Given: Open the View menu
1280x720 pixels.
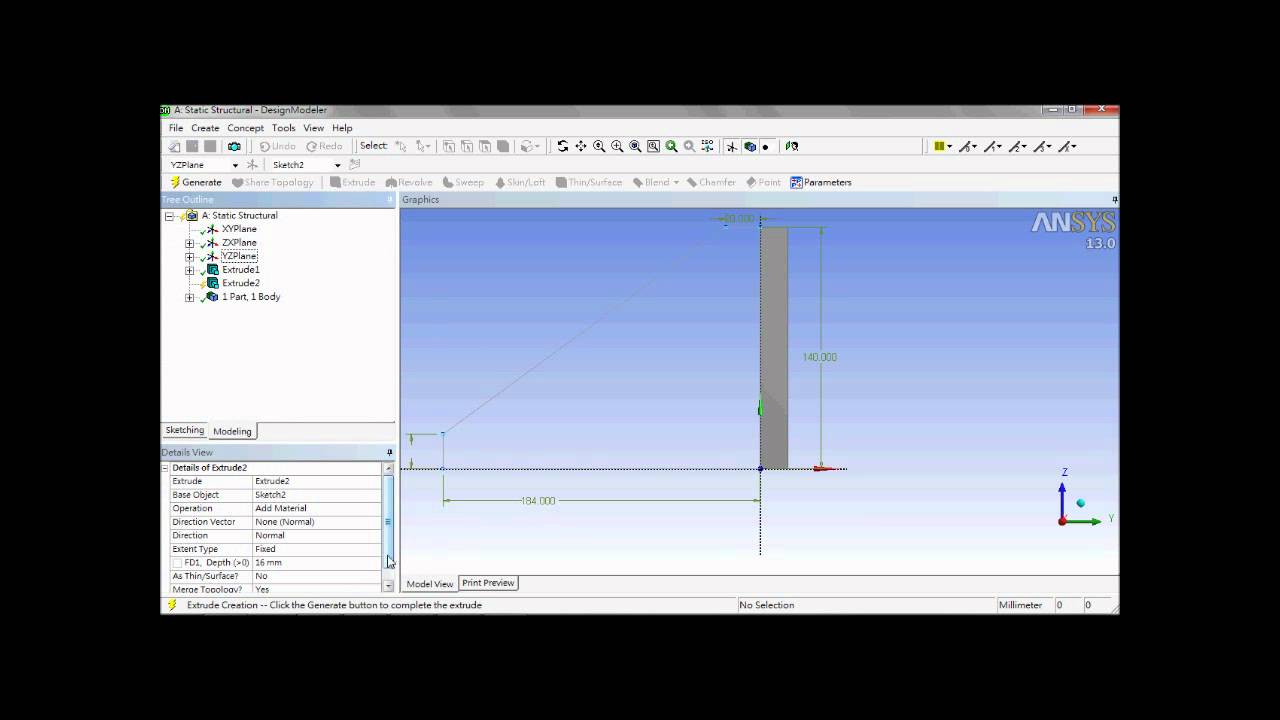Looking at the screenshot, I should (313, 128).
